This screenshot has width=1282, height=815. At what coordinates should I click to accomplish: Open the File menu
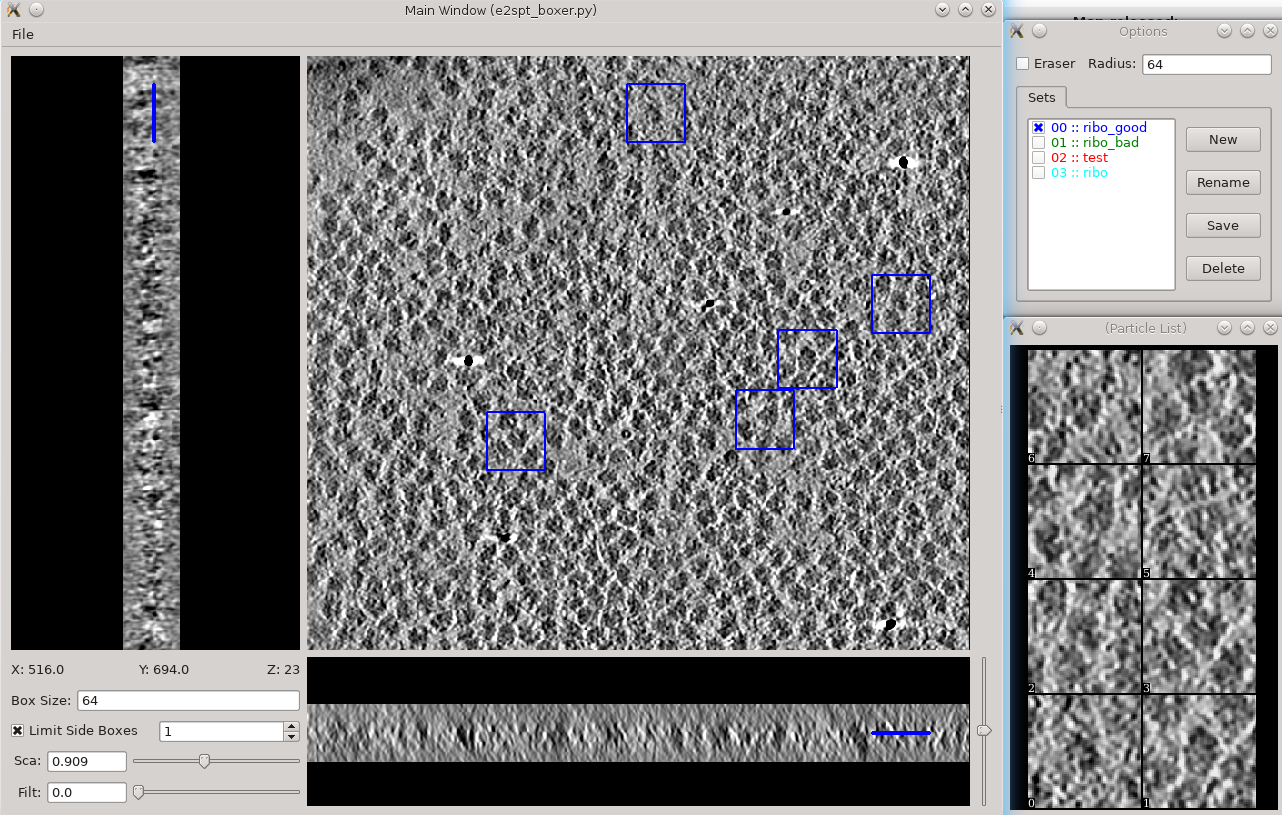click(23, 34)
